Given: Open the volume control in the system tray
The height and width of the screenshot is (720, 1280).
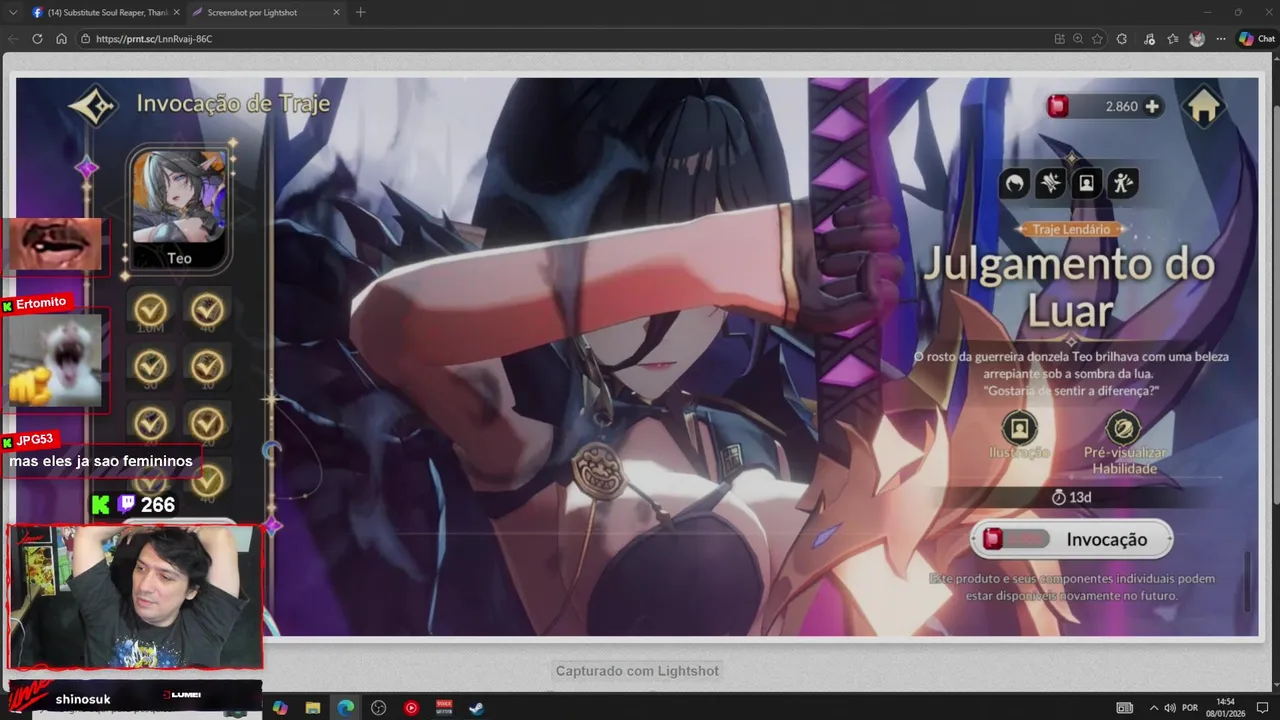Looking at the screenshot, I should point(1170,708).
